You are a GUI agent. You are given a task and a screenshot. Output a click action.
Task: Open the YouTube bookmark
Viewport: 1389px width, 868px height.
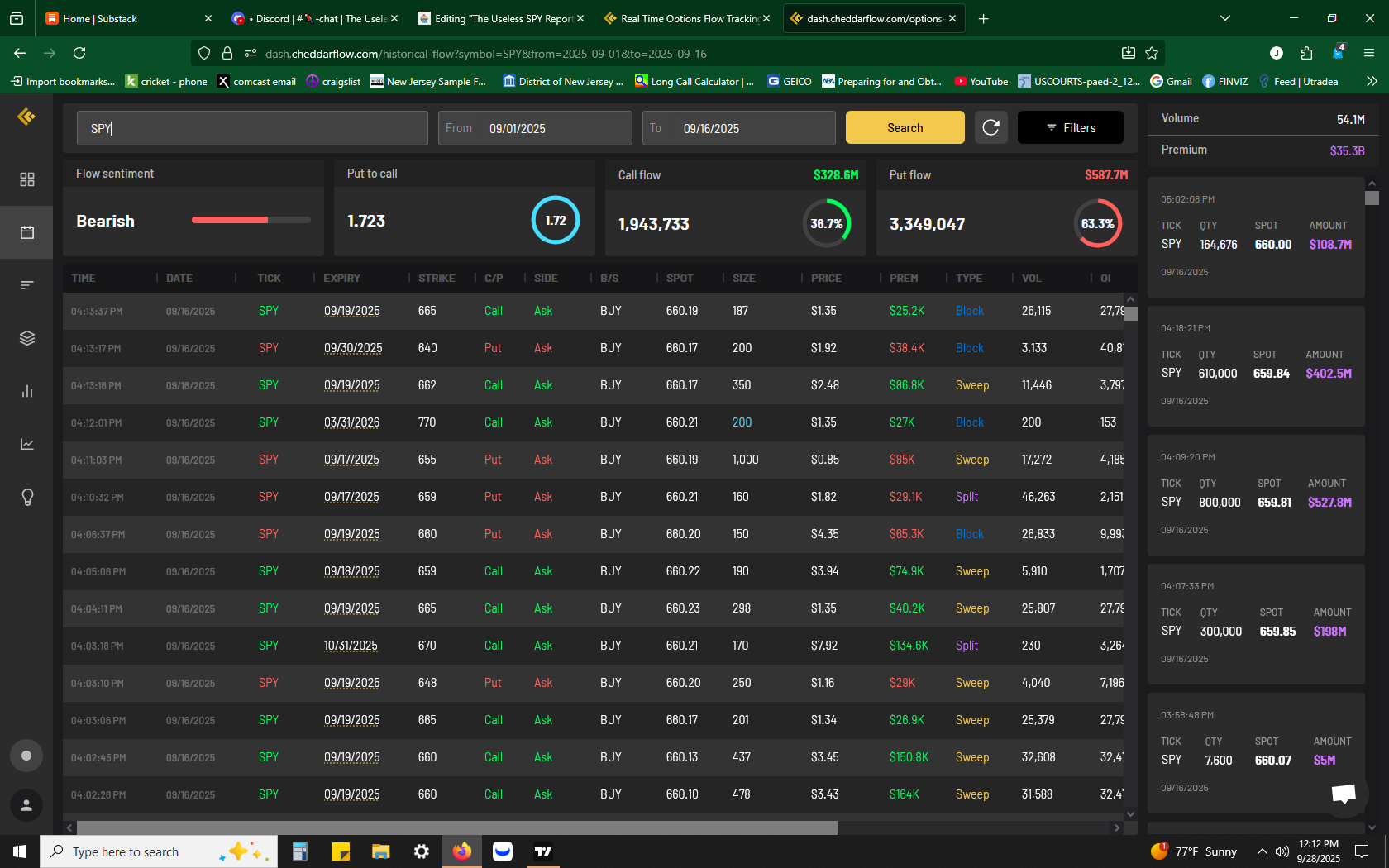tap(981, 81)
